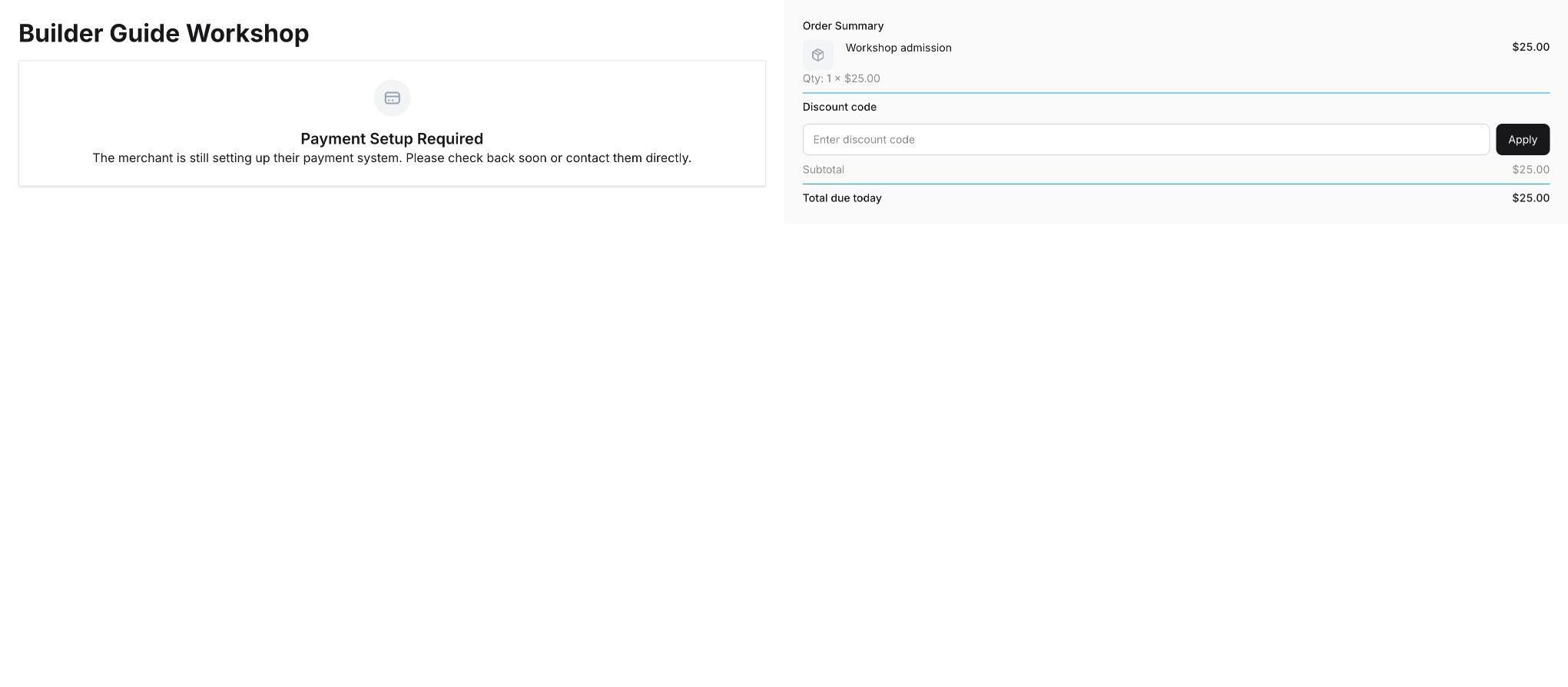The width and height of the screenshot is (1568, 687).
Task: Click the Subtotal $25.00 amount
Action: [1530, 170]
